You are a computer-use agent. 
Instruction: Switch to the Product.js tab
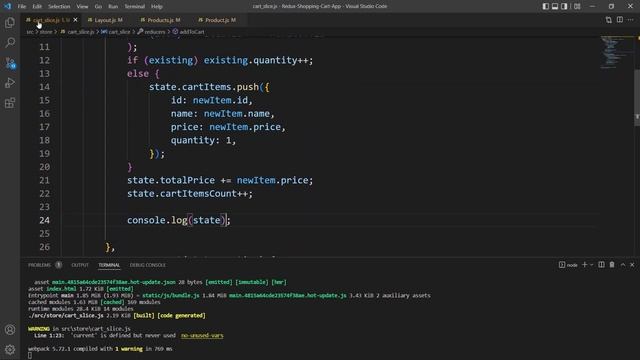[217, 20]
